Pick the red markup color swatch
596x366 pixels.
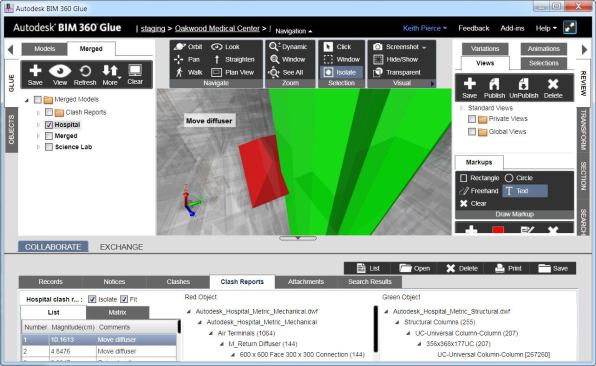tap(498, 230)
